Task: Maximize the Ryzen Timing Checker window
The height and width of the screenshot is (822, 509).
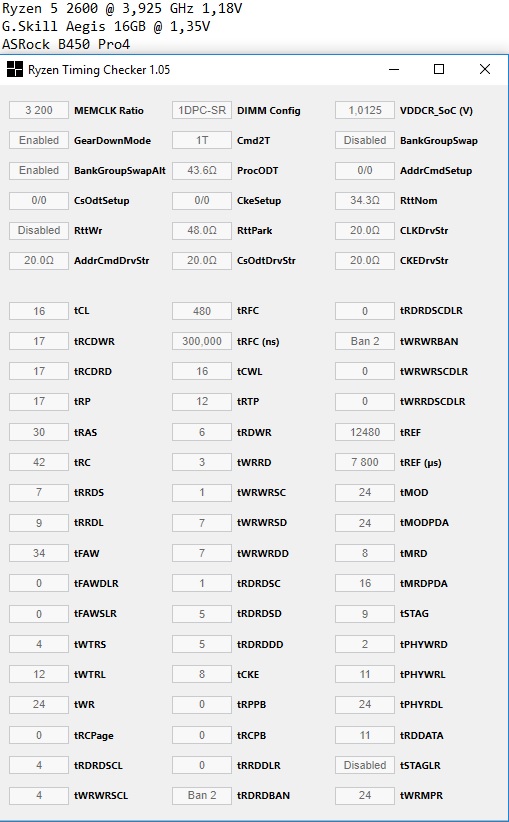Action: click(439, 69)
